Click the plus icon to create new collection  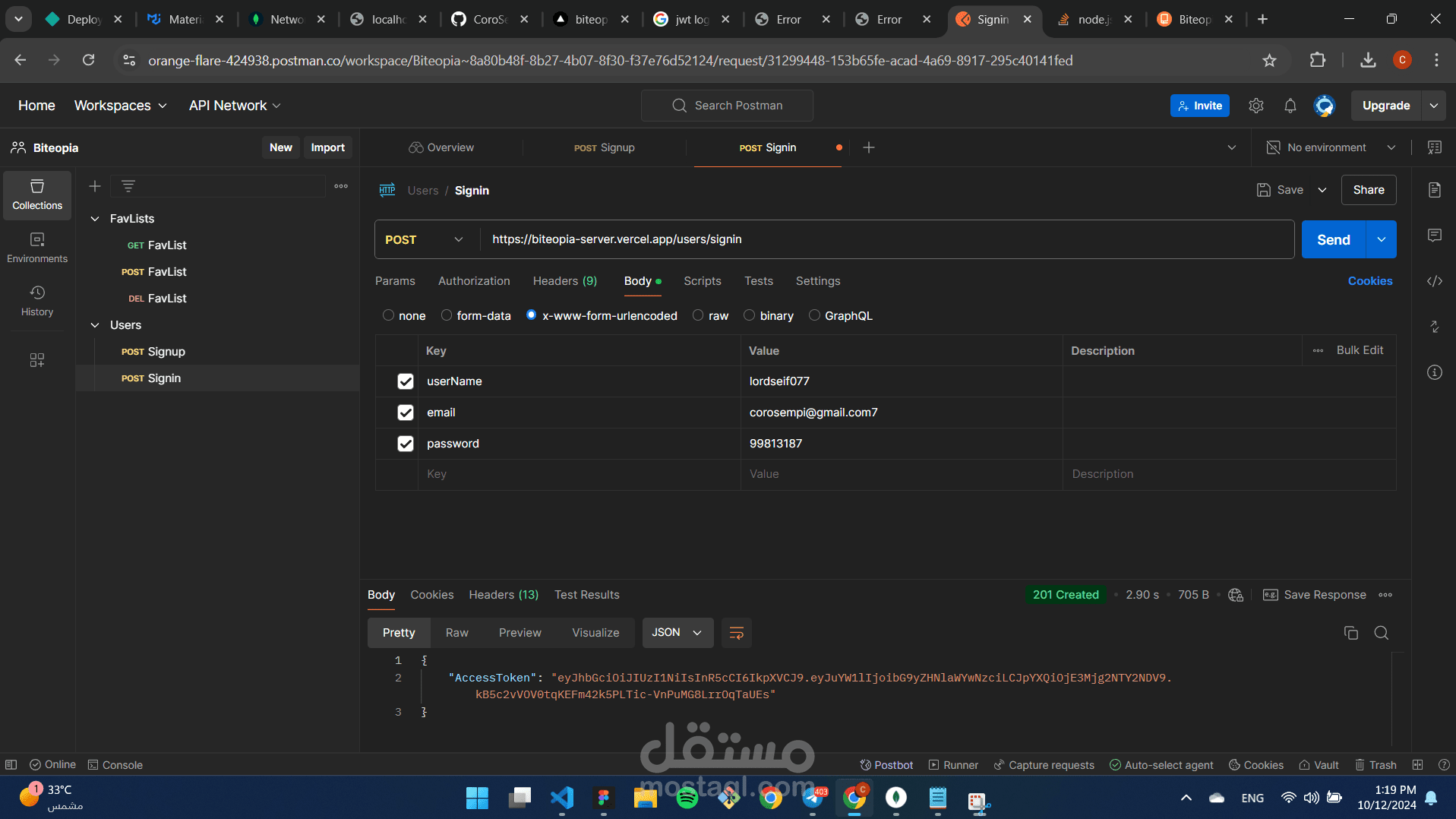click(95, 186)
